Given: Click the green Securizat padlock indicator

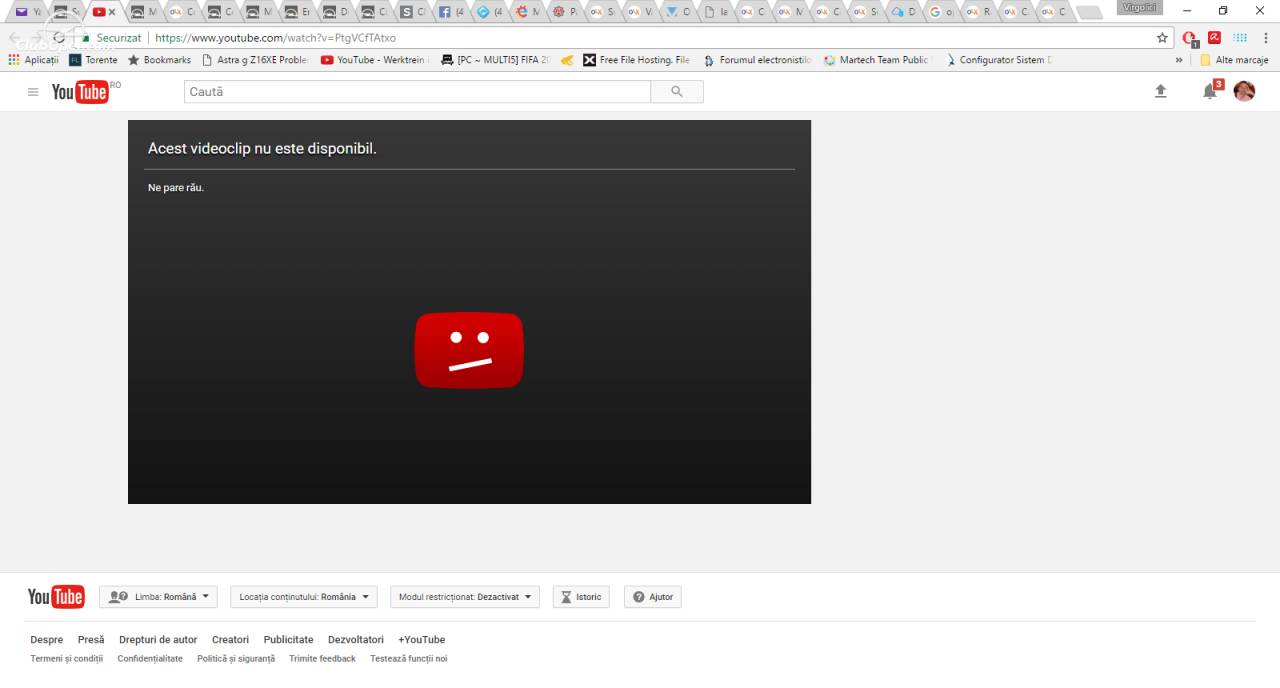Looking at the screenshot, I should pyautogui.click(x=113, y=38).
